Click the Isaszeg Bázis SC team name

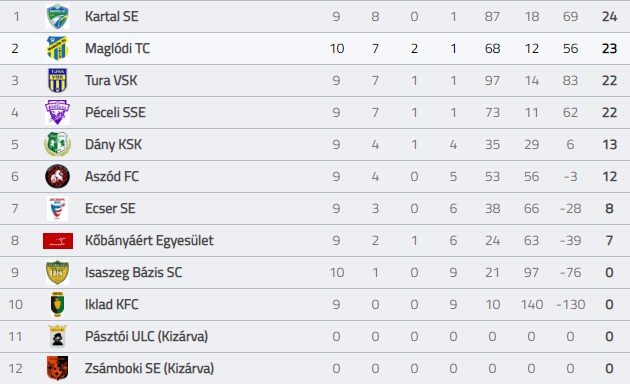(133, 272)
